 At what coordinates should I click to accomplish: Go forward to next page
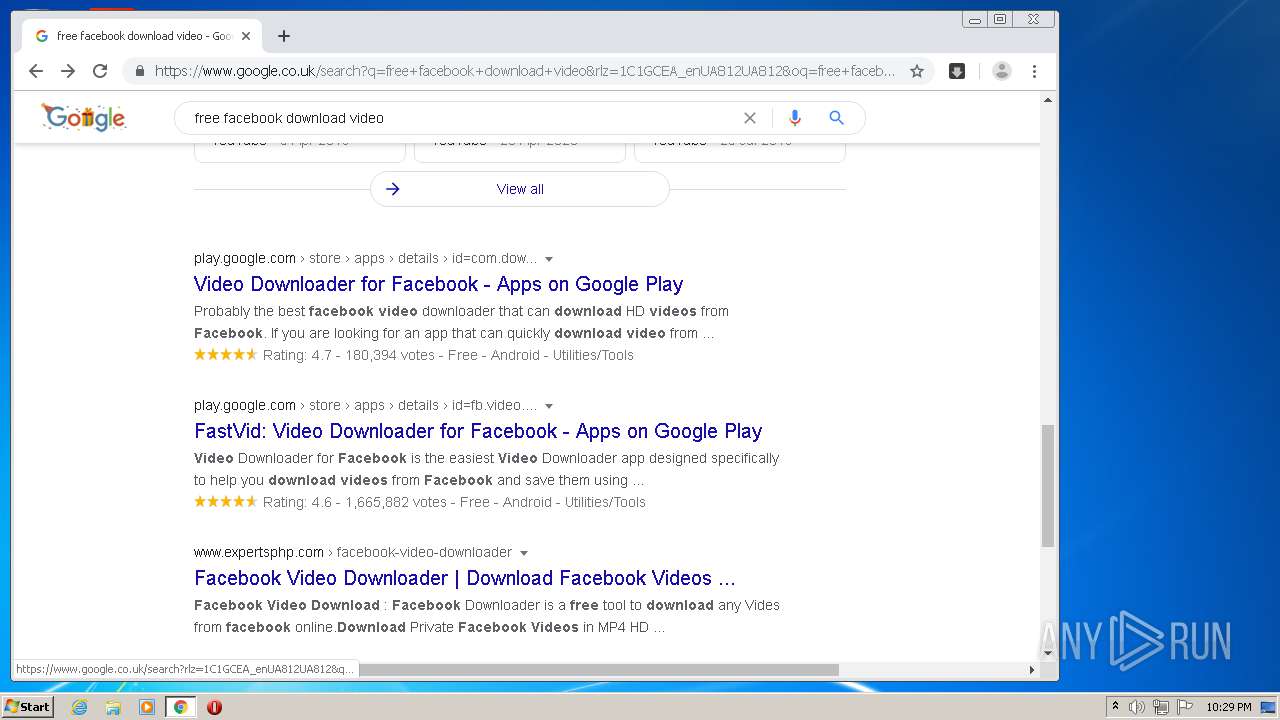68,71
